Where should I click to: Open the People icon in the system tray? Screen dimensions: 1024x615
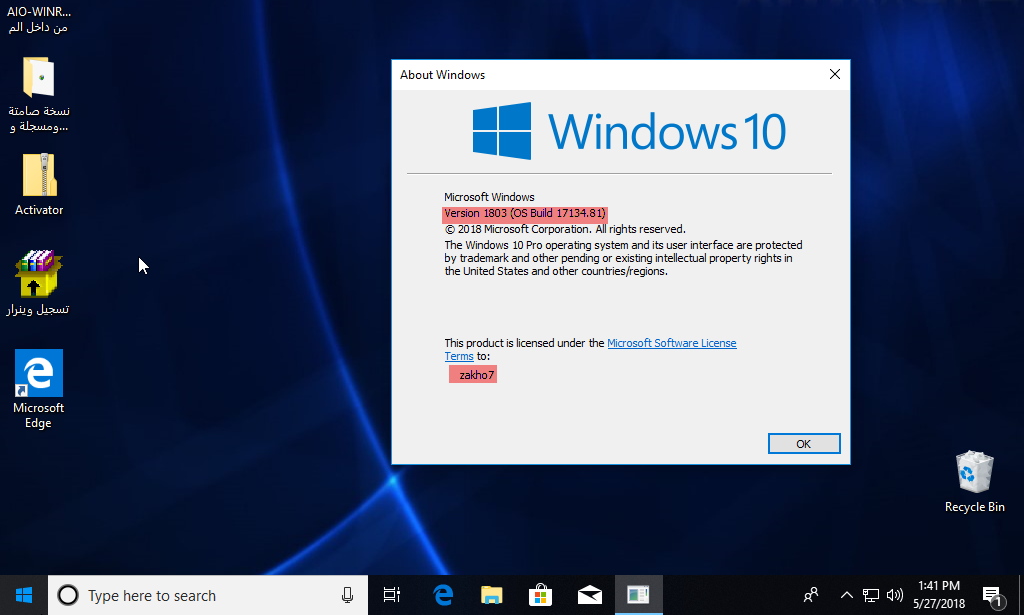(x=811, y=595)
